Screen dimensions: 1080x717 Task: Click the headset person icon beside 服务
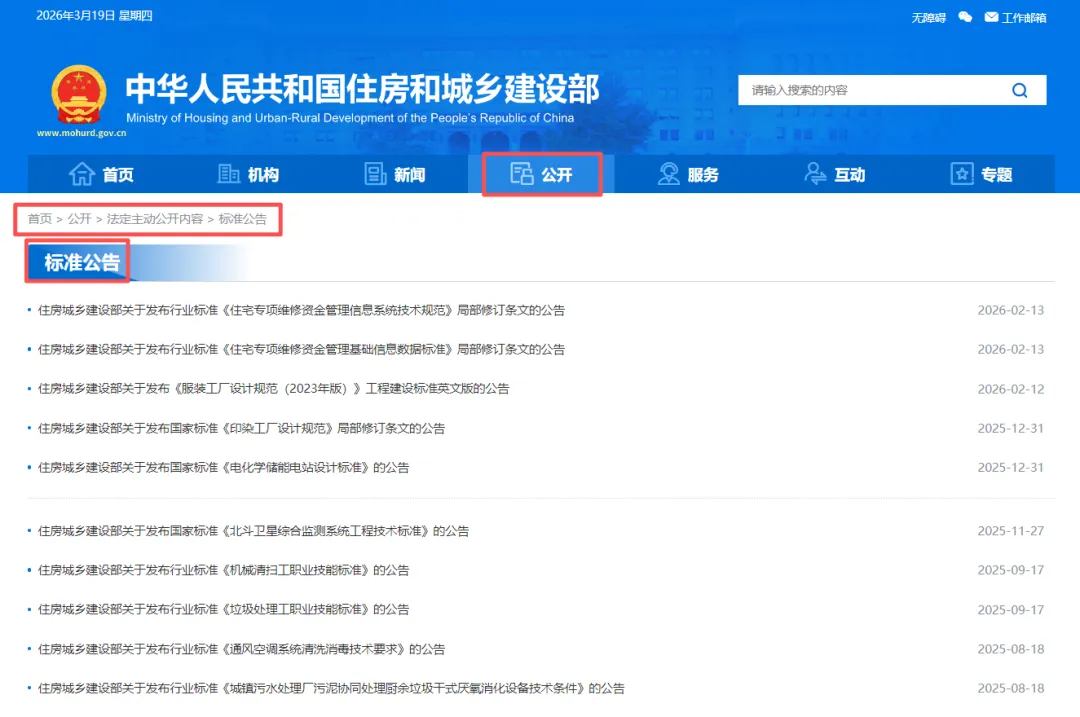pos(668,174)
